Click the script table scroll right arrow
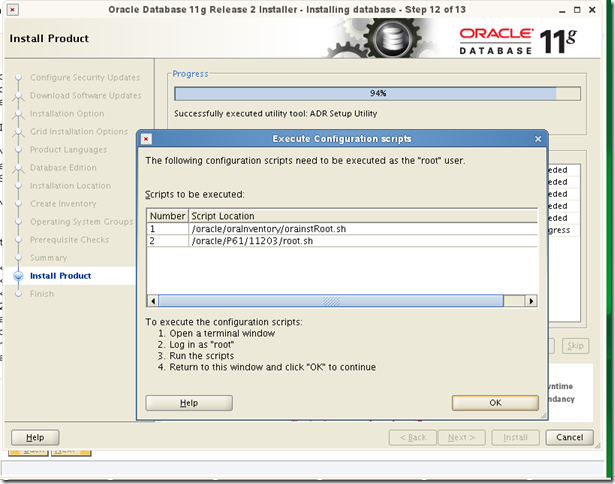The height and width of the screenshot is (484, 615). (531, 301)
